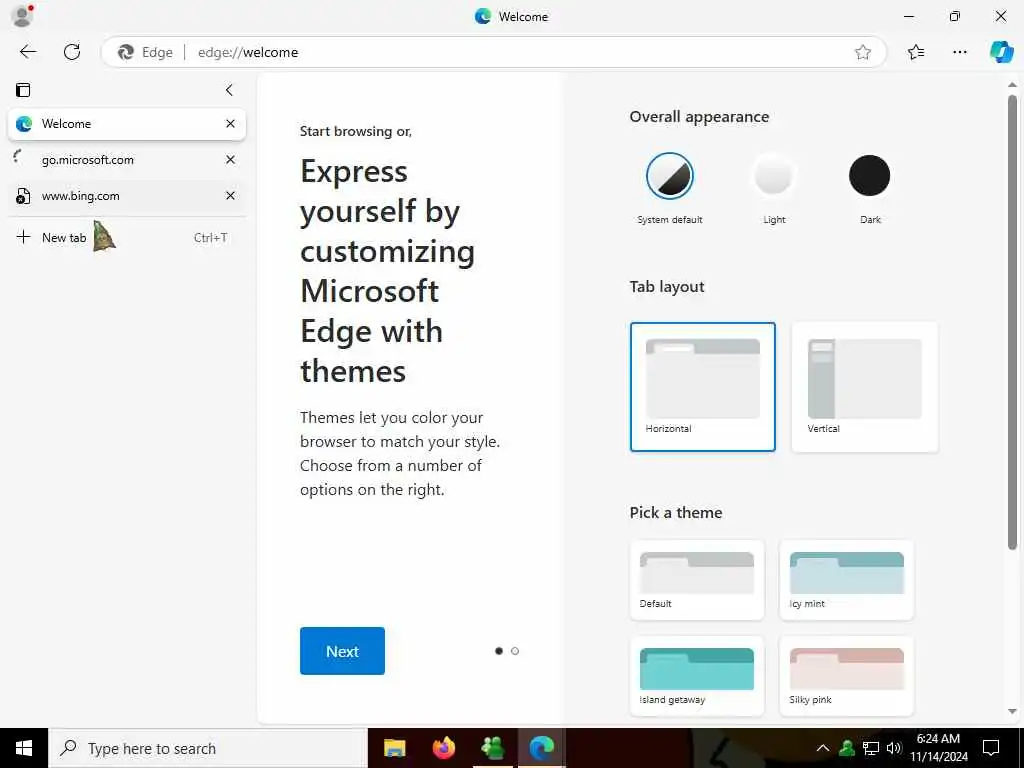Screen dimensions: 1024x768
Task: Switch to the www.bing.com tab
Action: click(x=127, y=196)
